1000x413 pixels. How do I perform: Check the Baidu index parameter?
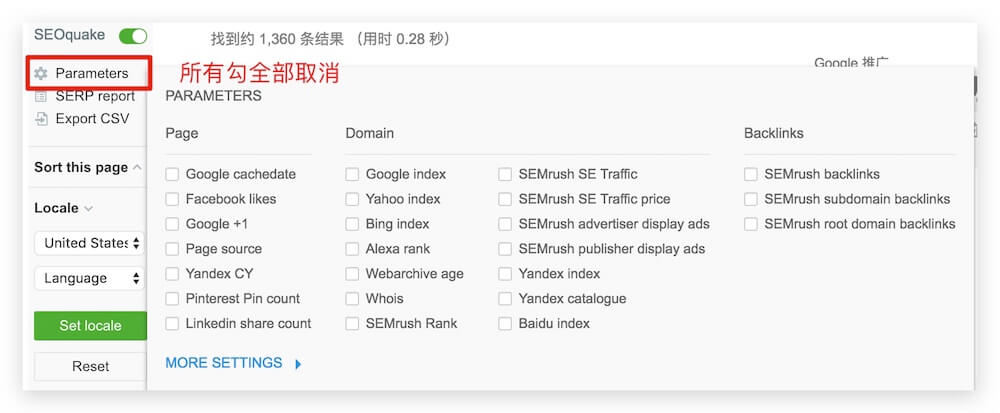pyautogui.click(x=505, y=324)
